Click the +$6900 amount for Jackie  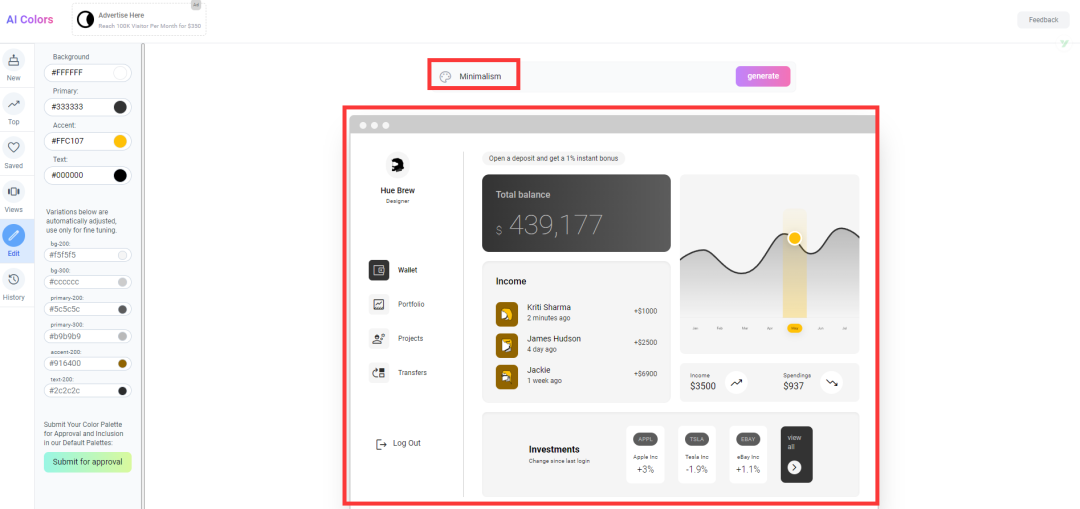coord(645,374)
